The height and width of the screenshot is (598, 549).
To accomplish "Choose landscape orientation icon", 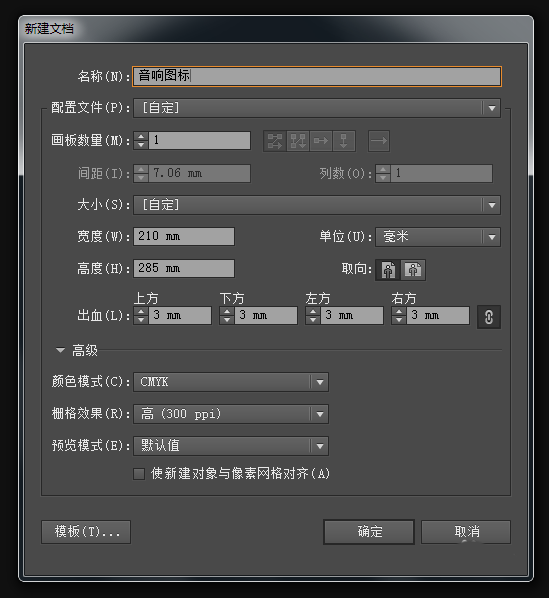I will (413, 270).
